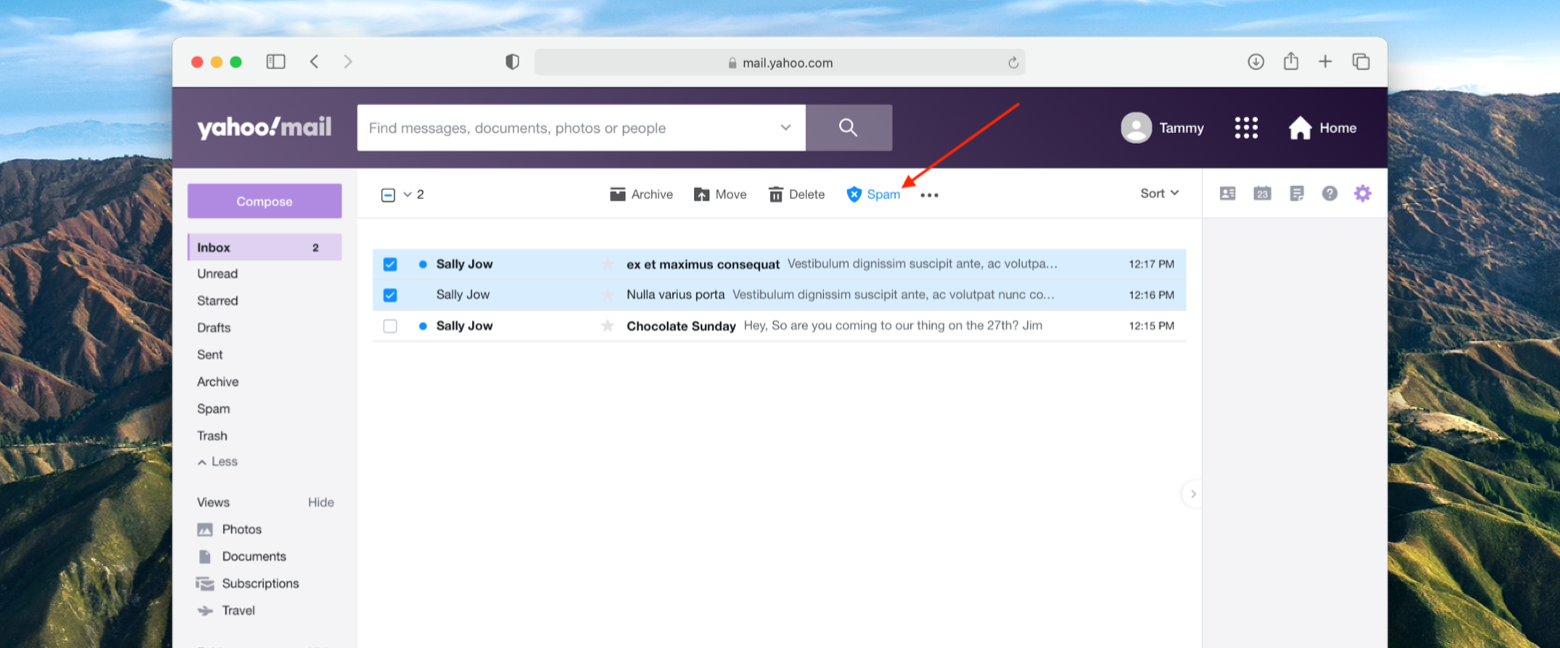Screen dimensions: 1560x648
Task: Show the tab overview icon
Action: [x=1361, y=62]
